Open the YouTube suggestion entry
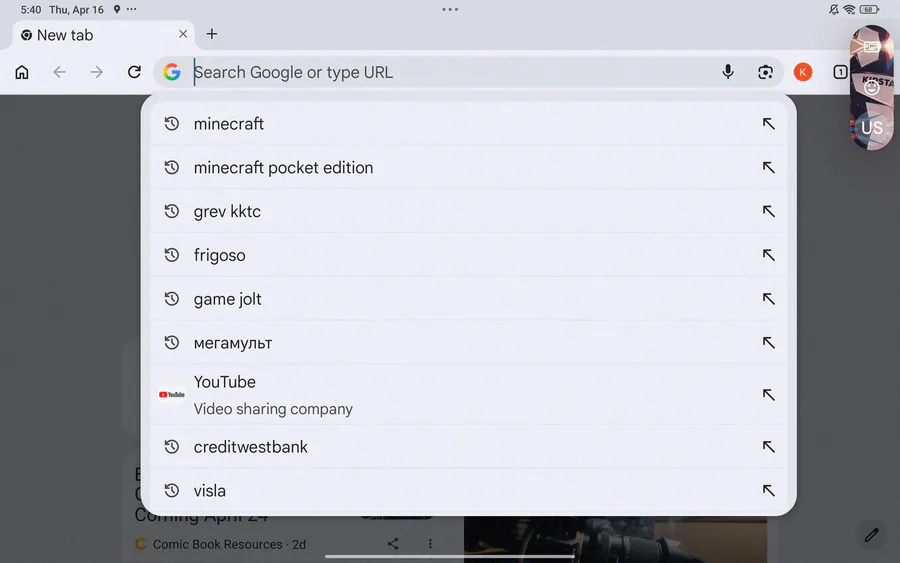 tap(273, 394)
